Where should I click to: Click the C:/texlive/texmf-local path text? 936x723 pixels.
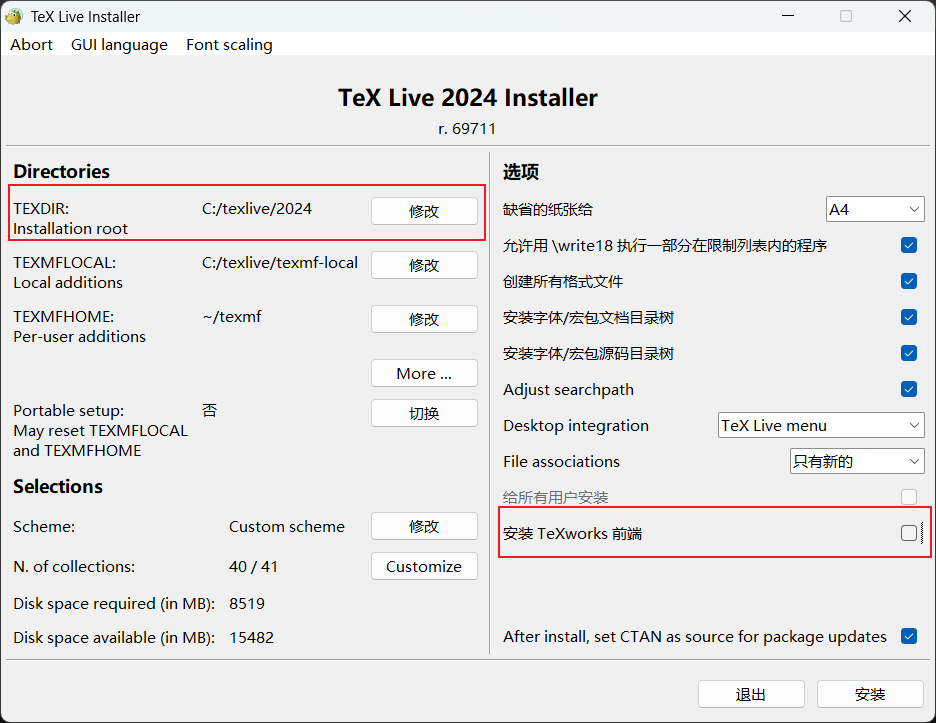pyautogui.click(x=280, y=262)
